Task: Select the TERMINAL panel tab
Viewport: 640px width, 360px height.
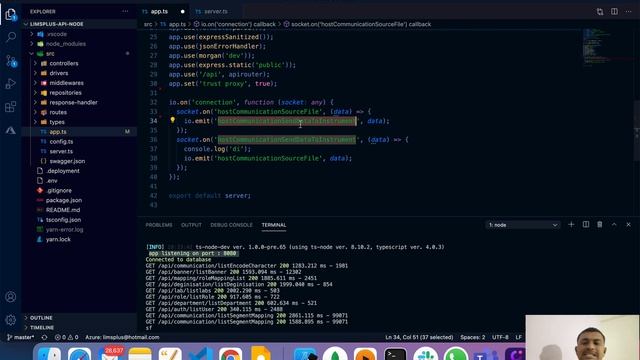Action: [273, 225]
